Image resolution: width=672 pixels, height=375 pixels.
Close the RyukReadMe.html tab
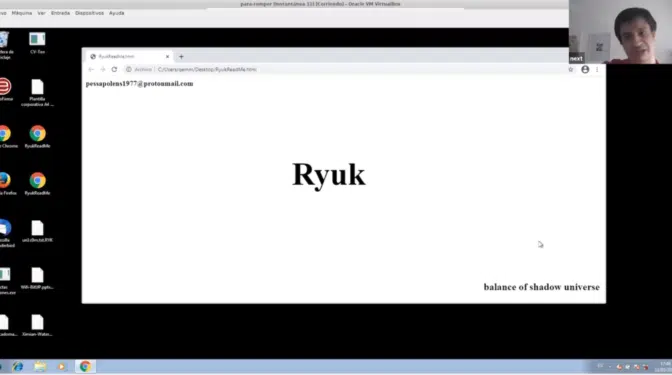pos(167,57)
